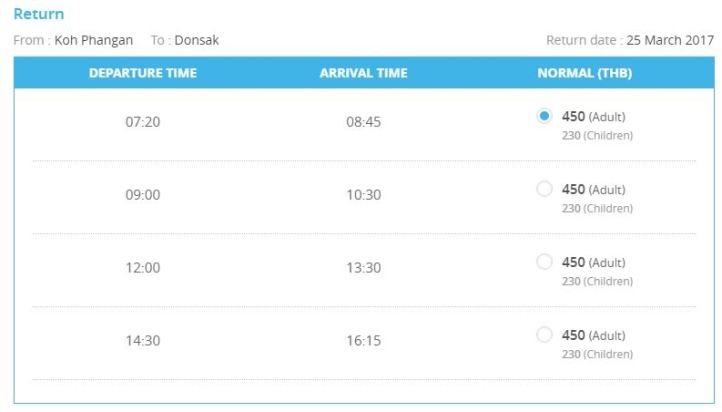This screenshot has height=412, width=722.
Task: Click the 10:30 arrival time cell
Action: click(363, 195)
